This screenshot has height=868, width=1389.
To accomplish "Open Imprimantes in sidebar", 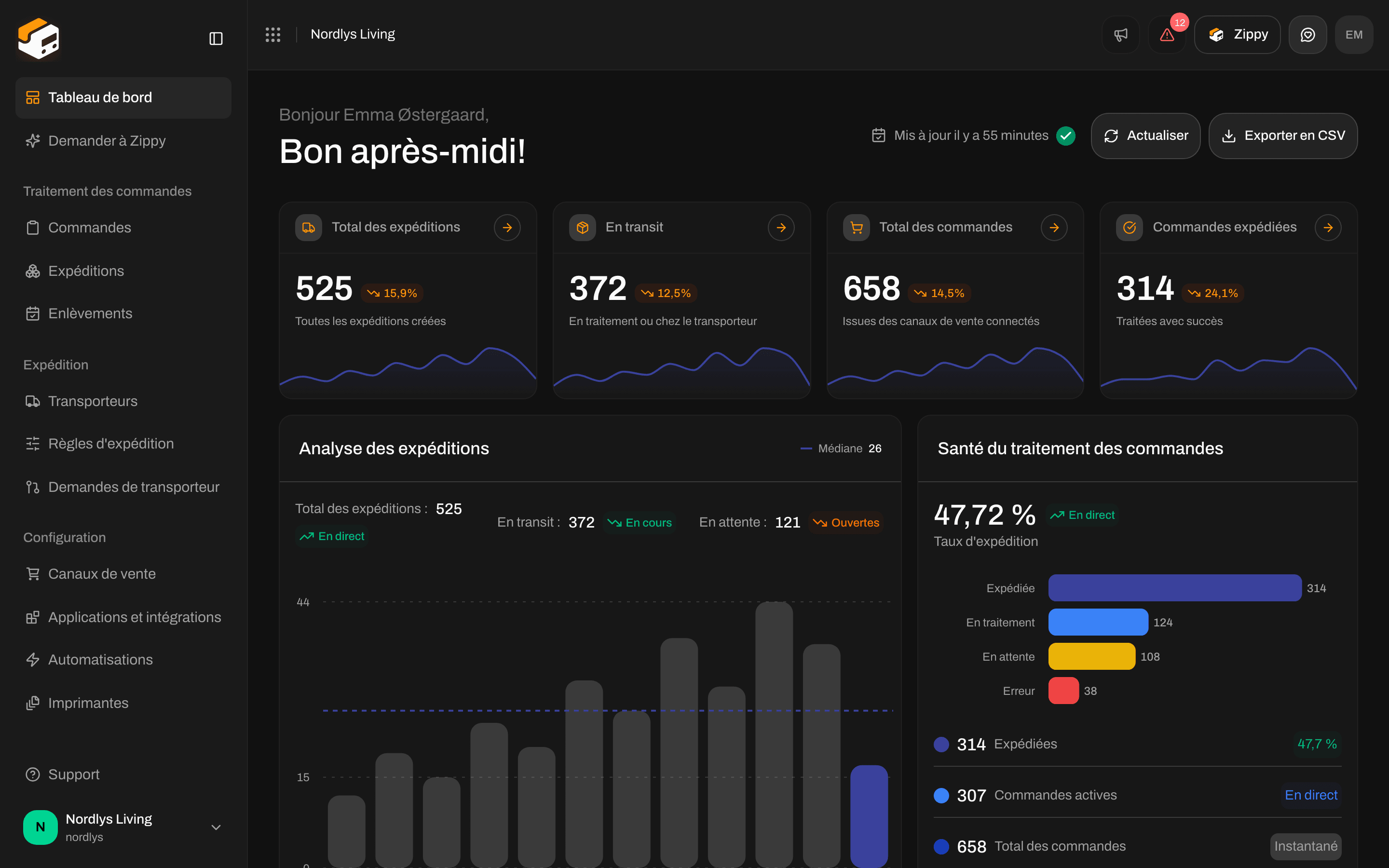I will coord(123,703).
